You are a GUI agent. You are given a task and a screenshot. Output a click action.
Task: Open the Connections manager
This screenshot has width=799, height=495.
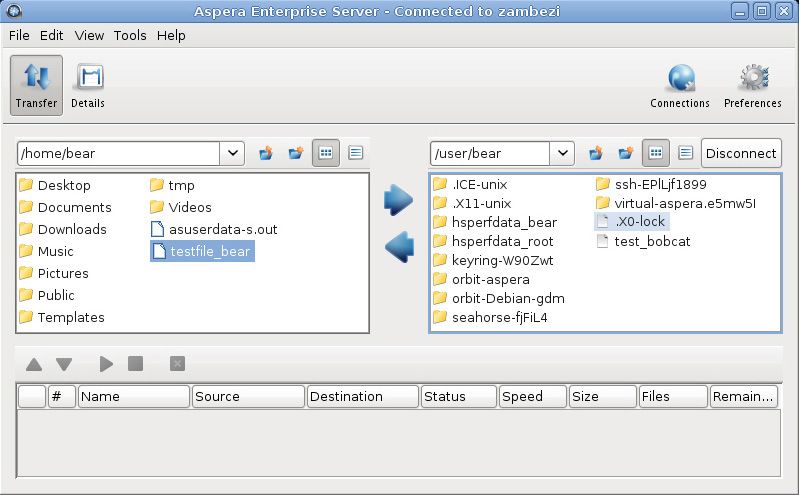(680, 86)
